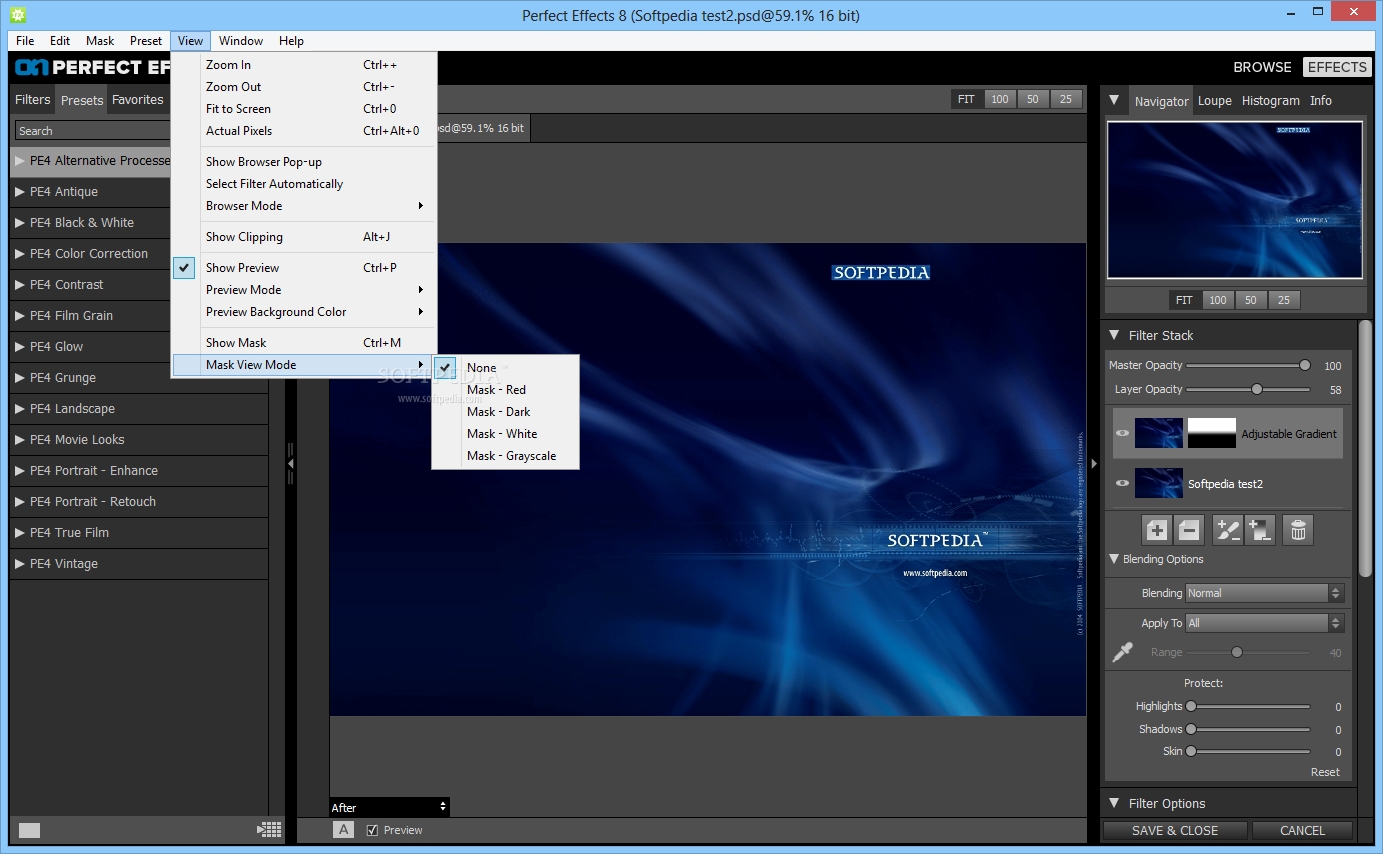The width and height of the screenshot is (1383, 854).
Task: Uncheck the Preview checkbox
Action: [372, 830]
